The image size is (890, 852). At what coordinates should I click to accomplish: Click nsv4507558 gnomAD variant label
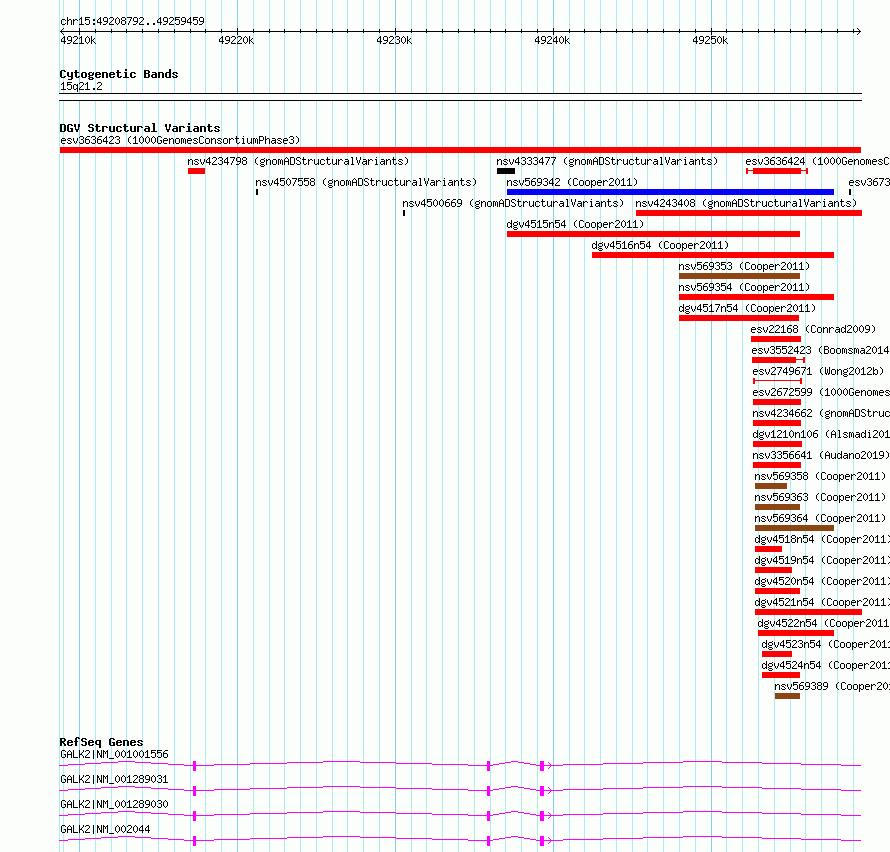click(366, 182)
